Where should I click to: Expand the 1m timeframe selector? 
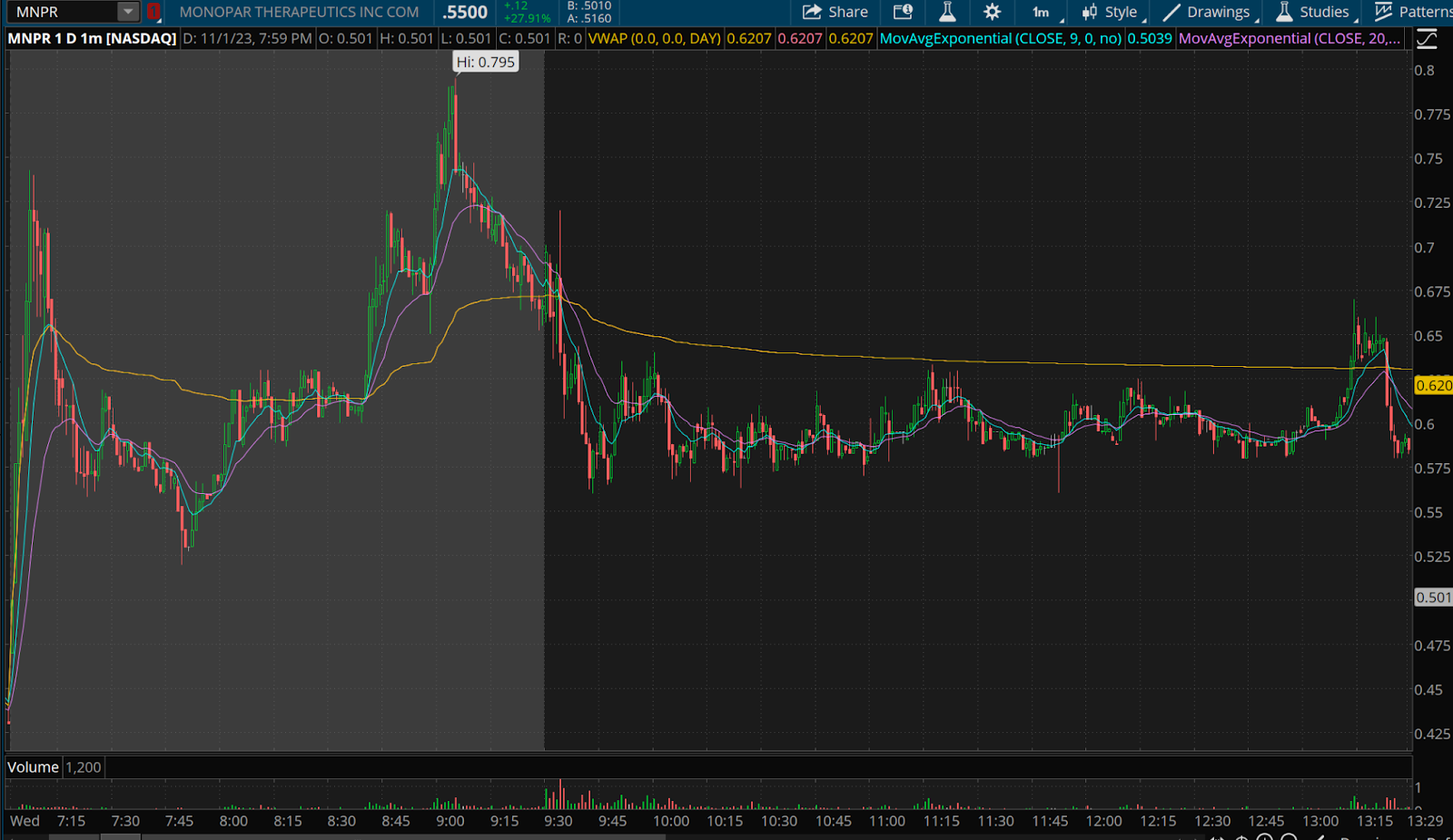[1043, 12]
